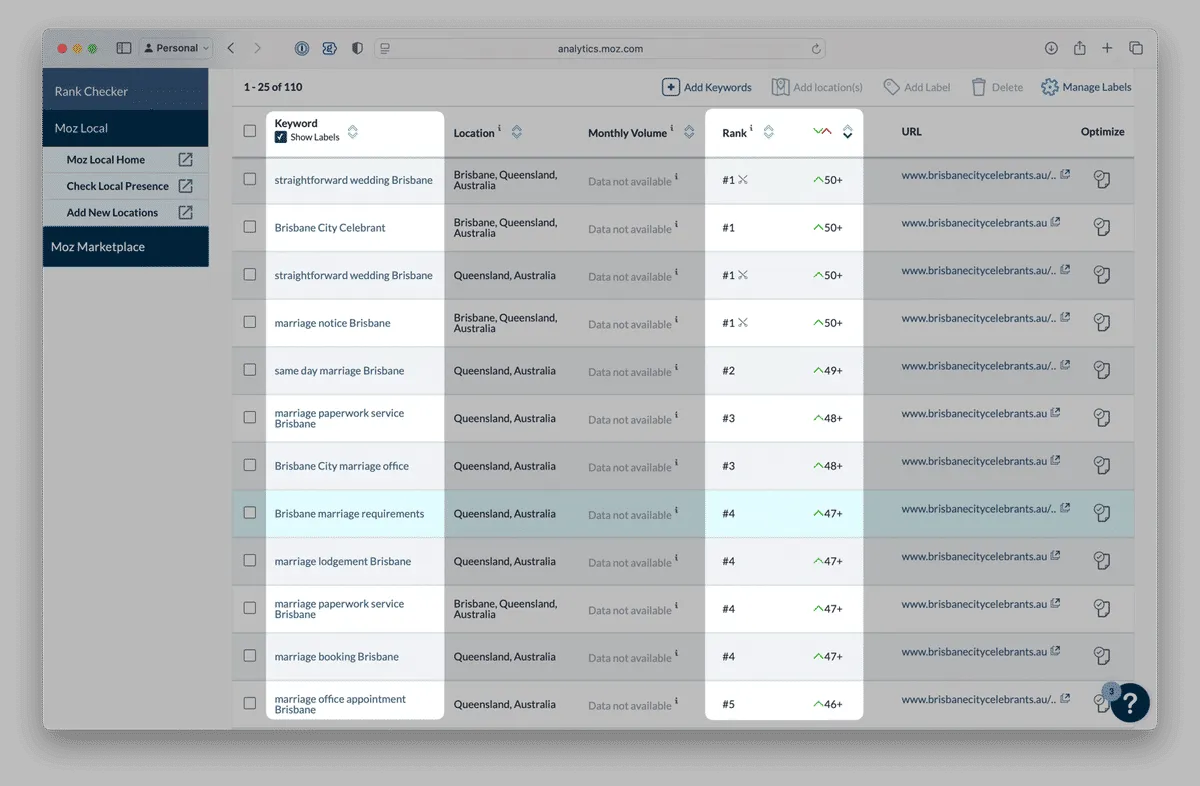The image size is (1200, 786).
Task: Select Brisbane marriage requirements checkbox
Action: click(250, 513)
